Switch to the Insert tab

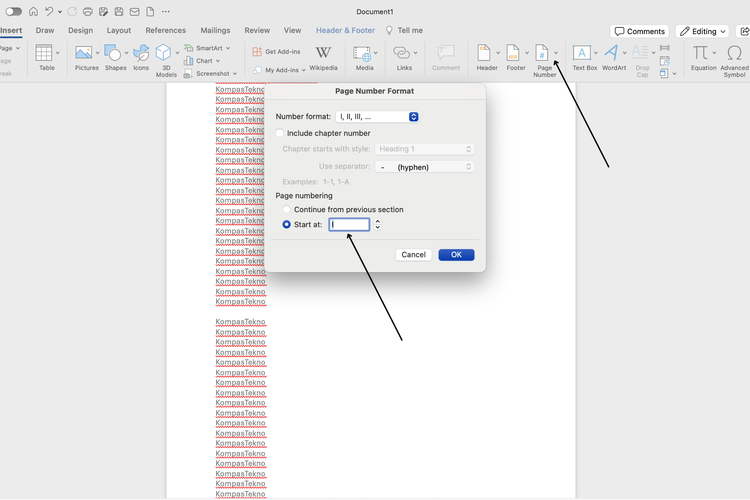pos(11,31)
